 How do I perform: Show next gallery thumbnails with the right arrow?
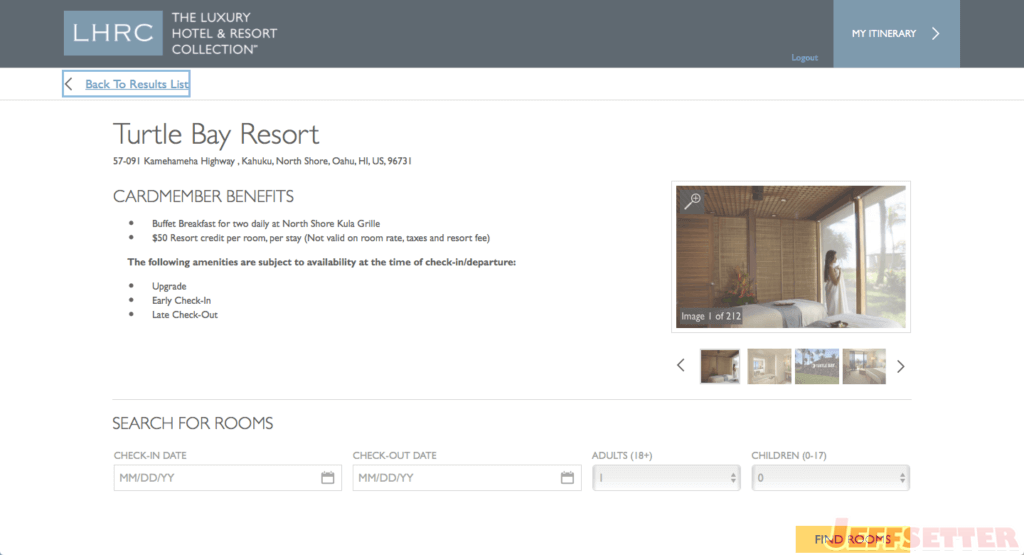pos(901,366)
